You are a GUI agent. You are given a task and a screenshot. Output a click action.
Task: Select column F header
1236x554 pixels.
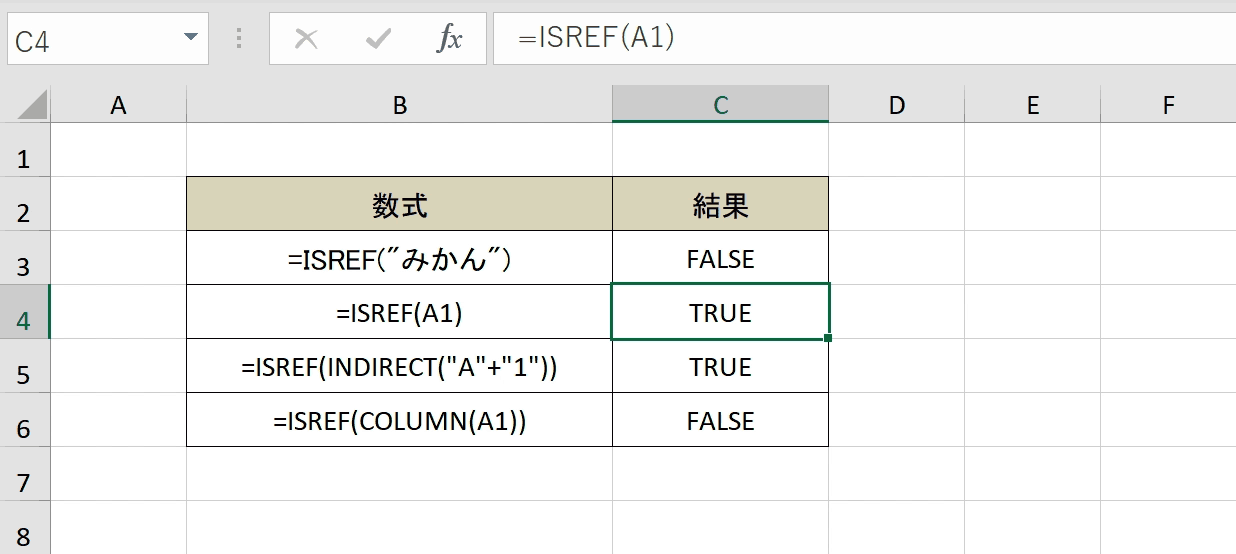click(1168, 104)
